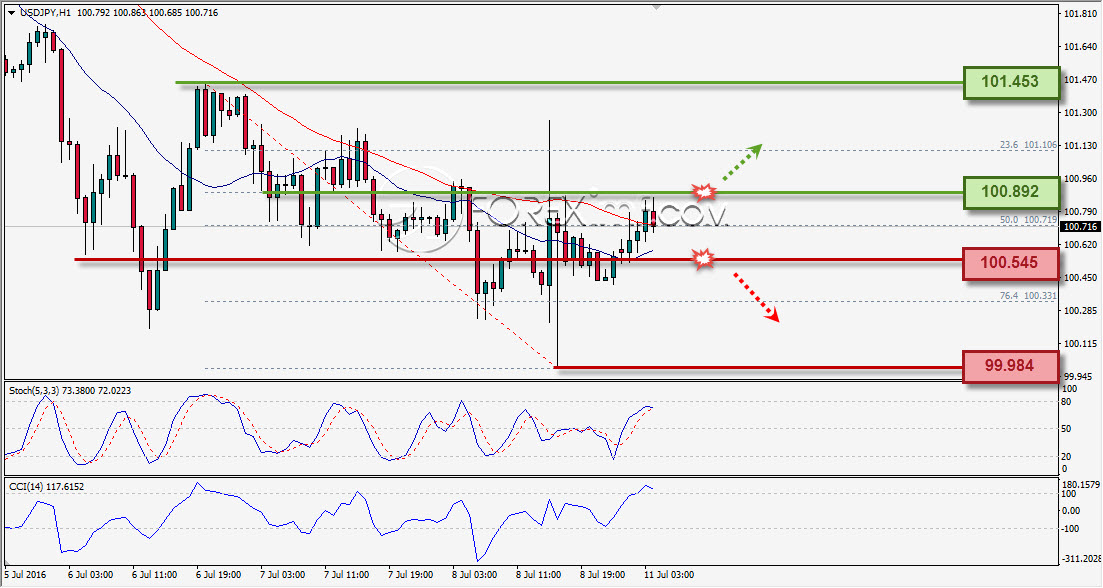This screenshot has height=588, width=1103.
Task: Select the 100.545 red support label
Action: (x=1010, y=263)
